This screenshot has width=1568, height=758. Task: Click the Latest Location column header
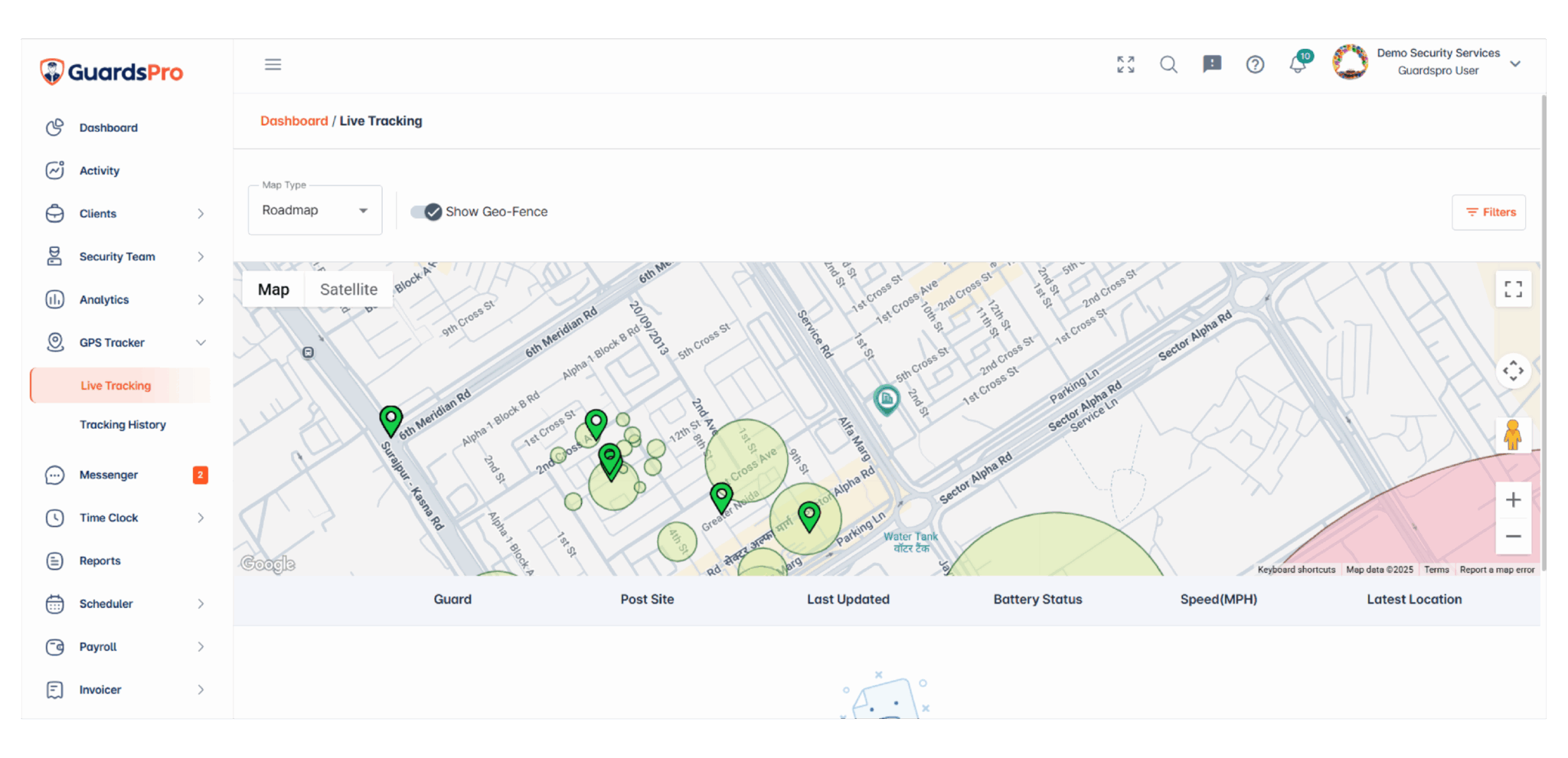1414,600
